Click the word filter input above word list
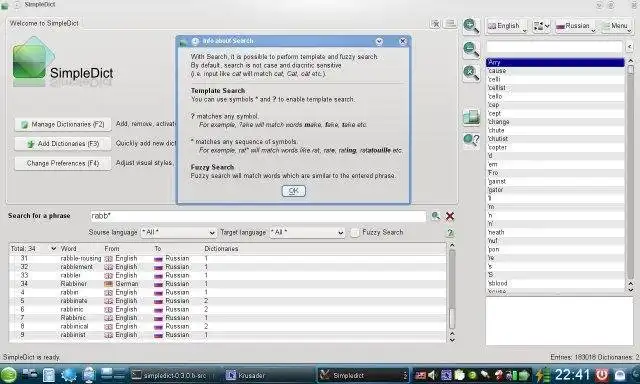The image size is (640, 384). [554, 47]
